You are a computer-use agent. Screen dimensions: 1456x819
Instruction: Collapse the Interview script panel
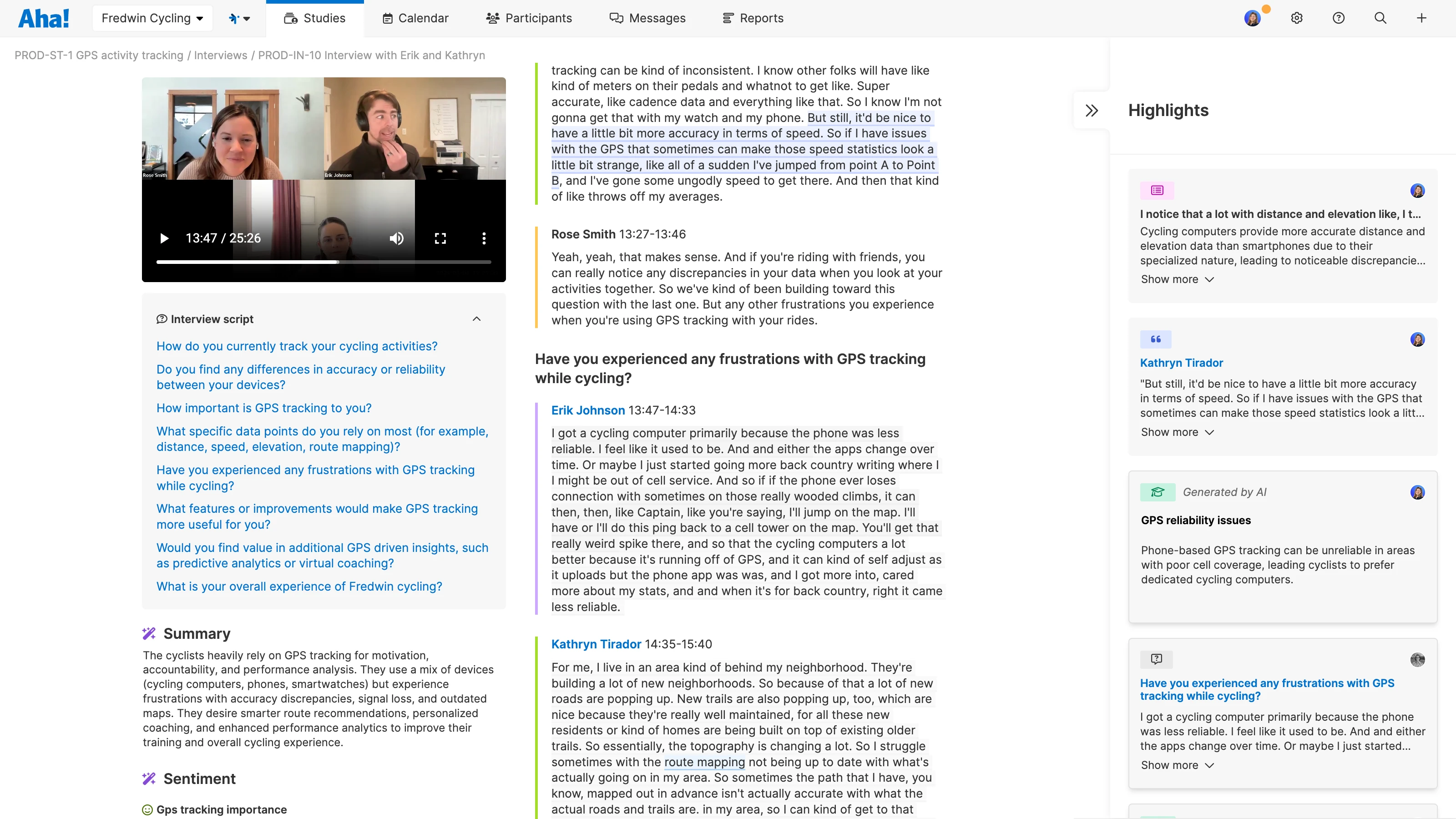click(476, 318)
